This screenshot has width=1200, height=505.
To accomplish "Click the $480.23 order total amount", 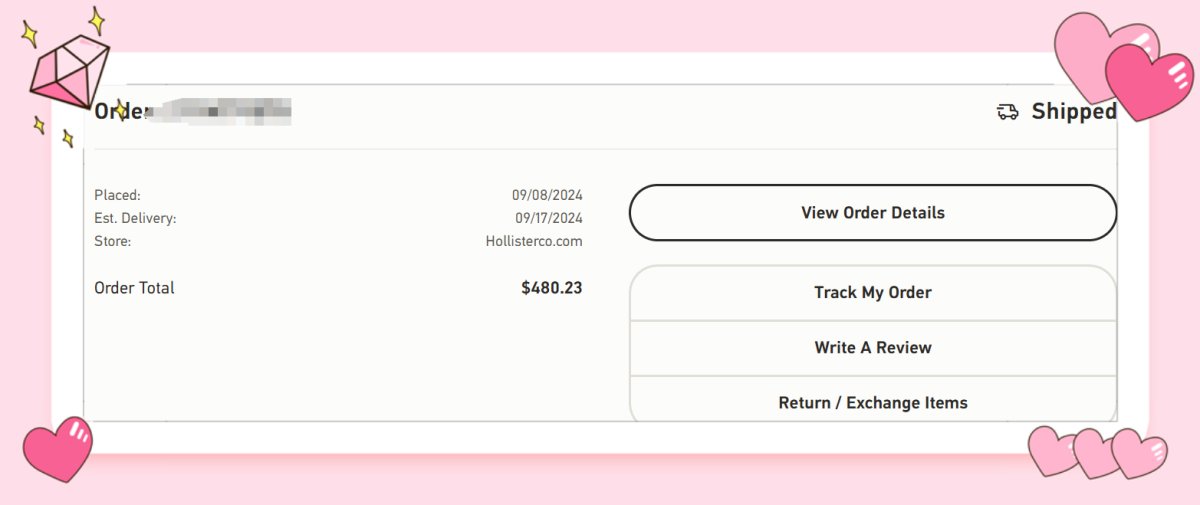I will click(551, 288).
